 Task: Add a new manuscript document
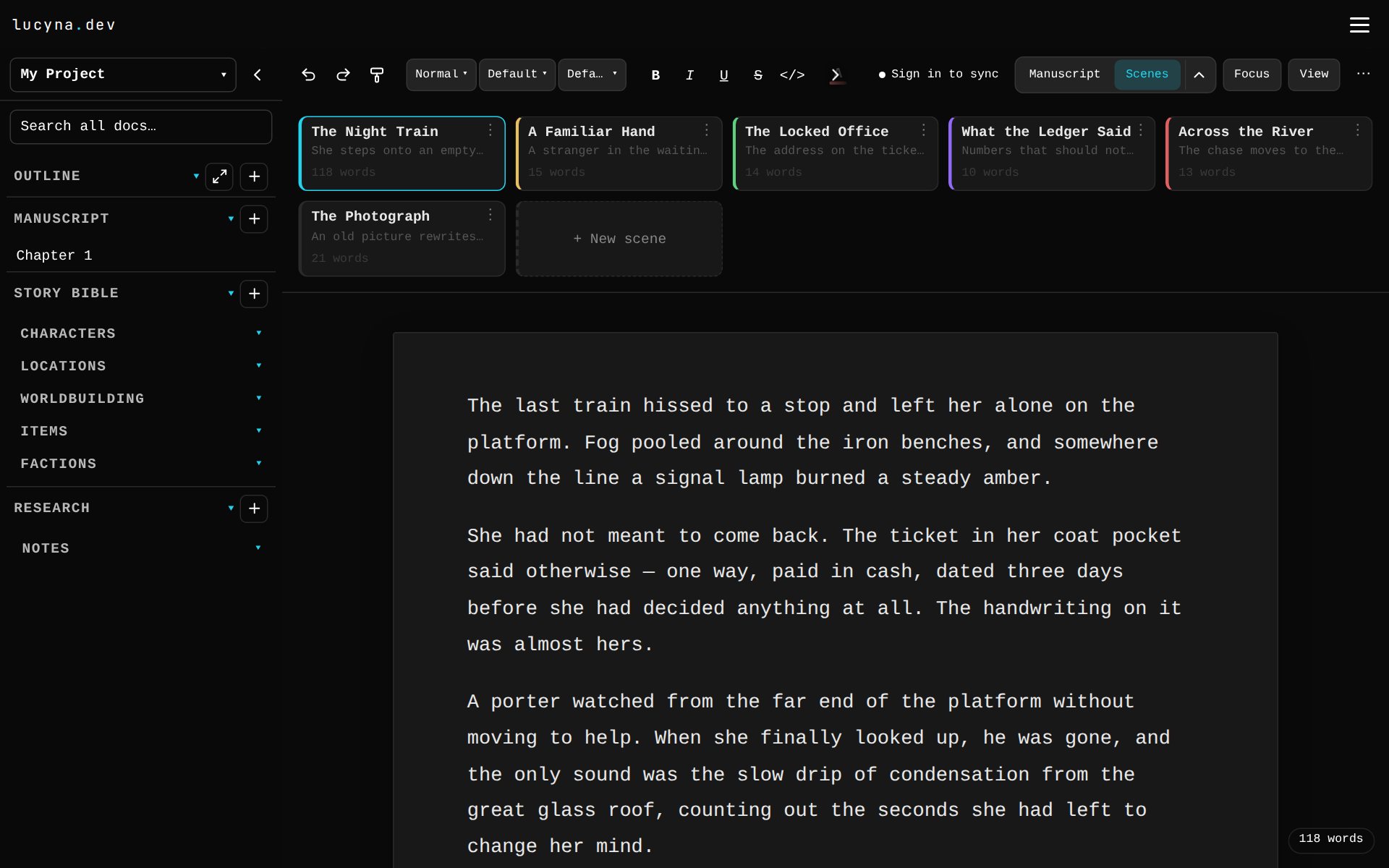[254, 219]
